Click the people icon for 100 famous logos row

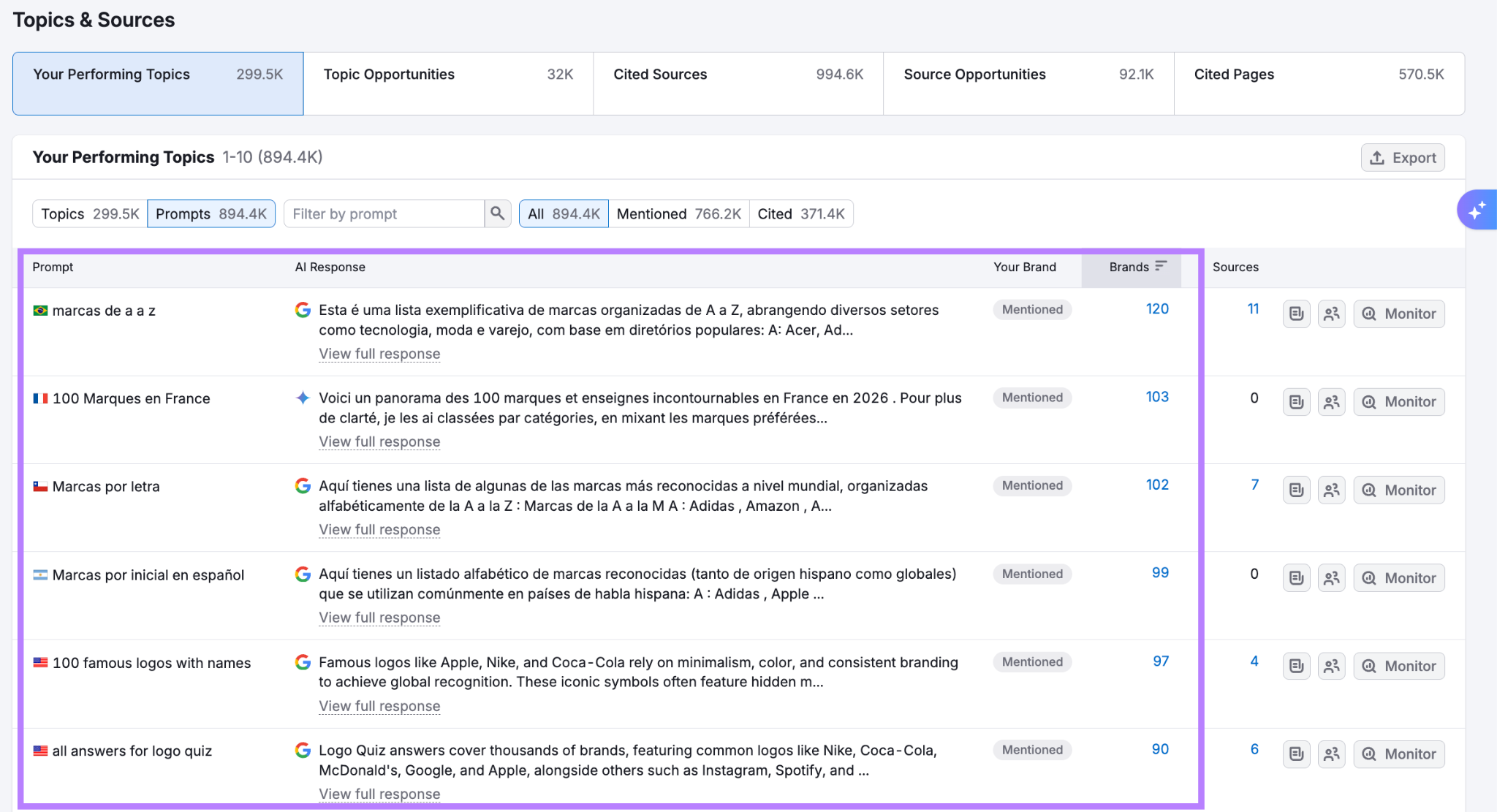pyautogui.click(x=1332, y=666)
